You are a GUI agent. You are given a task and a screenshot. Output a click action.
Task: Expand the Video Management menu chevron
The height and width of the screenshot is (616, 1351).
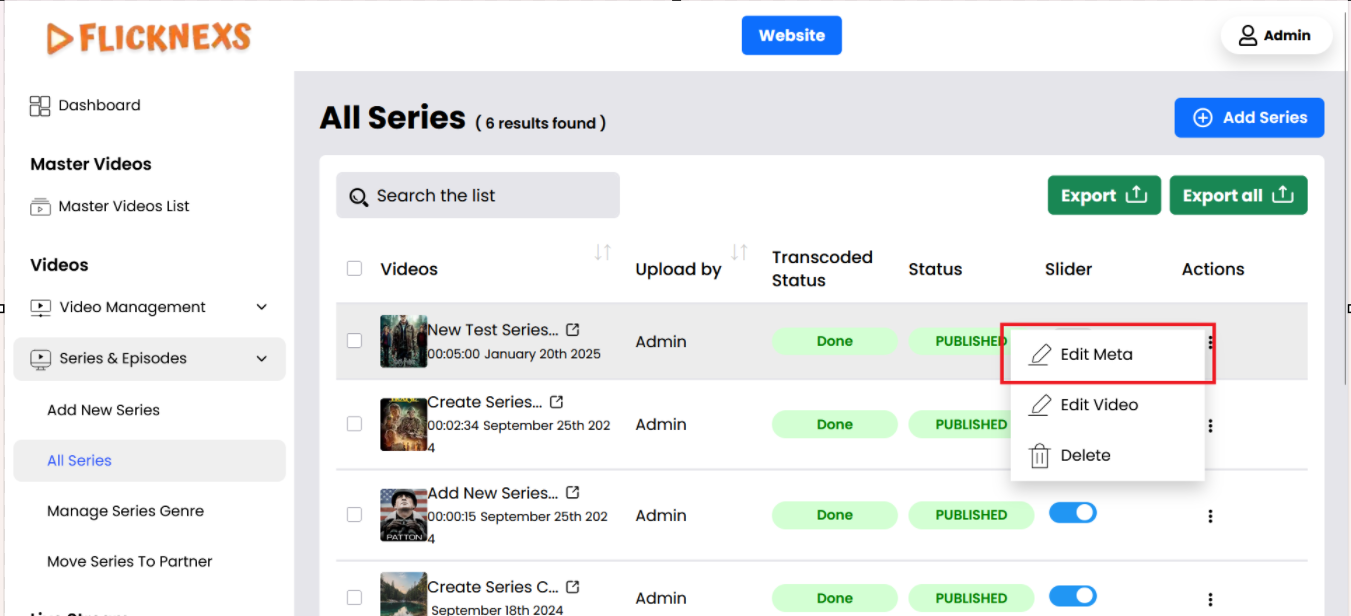pyautogui.click(x=262, y=307)
